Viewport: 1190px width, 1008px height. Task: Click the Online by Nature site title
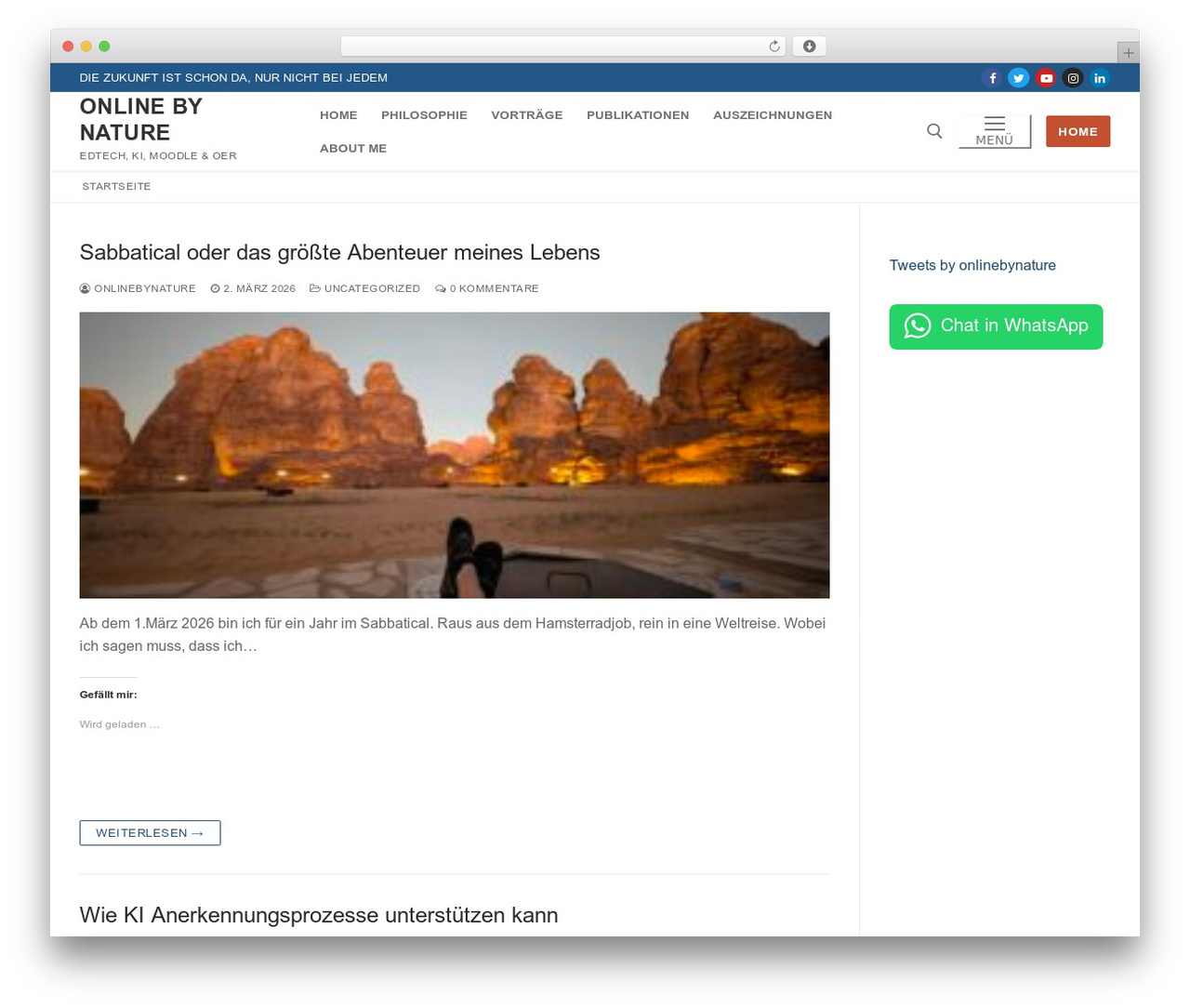[x=141, y=119]
